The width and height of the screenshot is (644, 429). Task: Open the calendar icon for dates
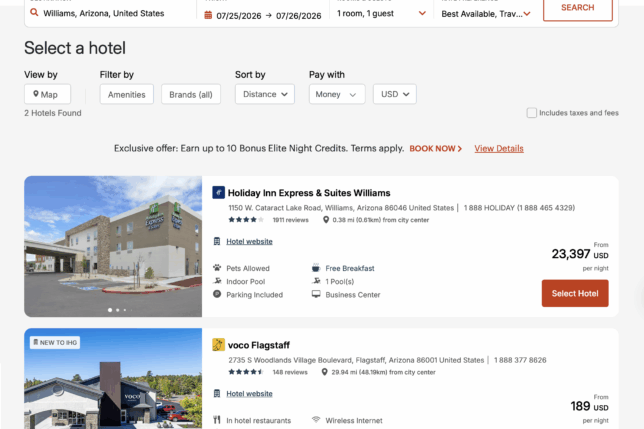coord(208,15)
